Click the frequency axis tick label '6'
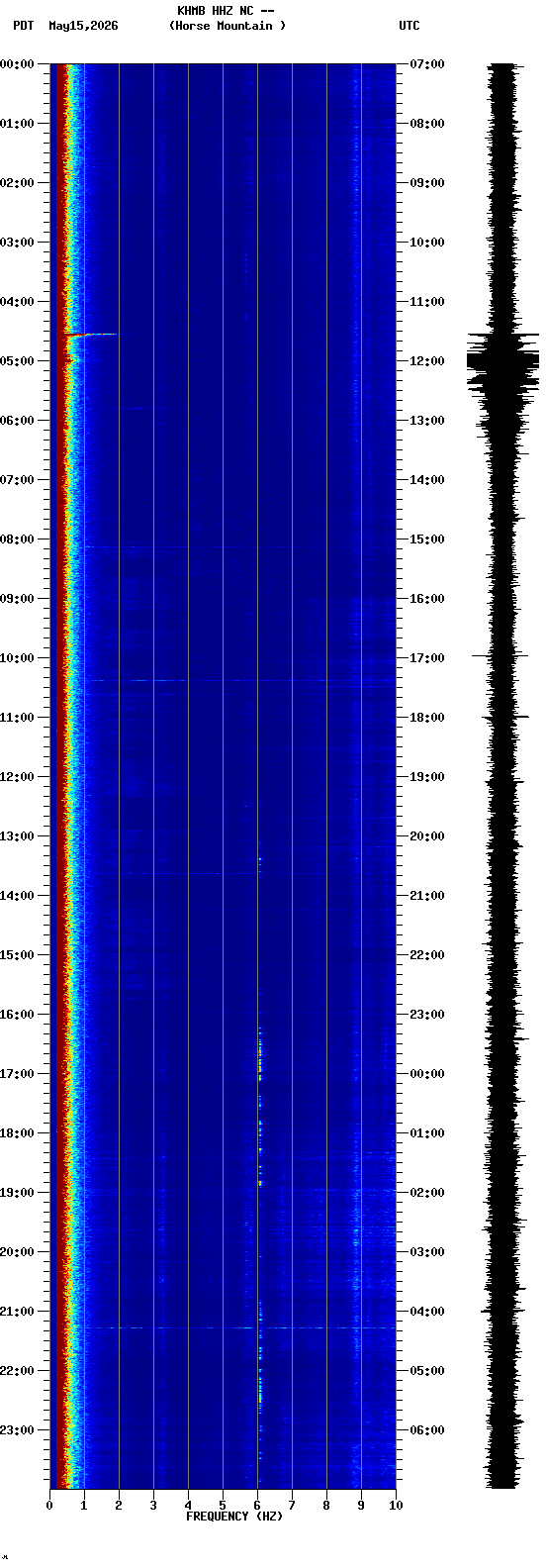The image size is (546, 1568). (x=257, y=1506)
